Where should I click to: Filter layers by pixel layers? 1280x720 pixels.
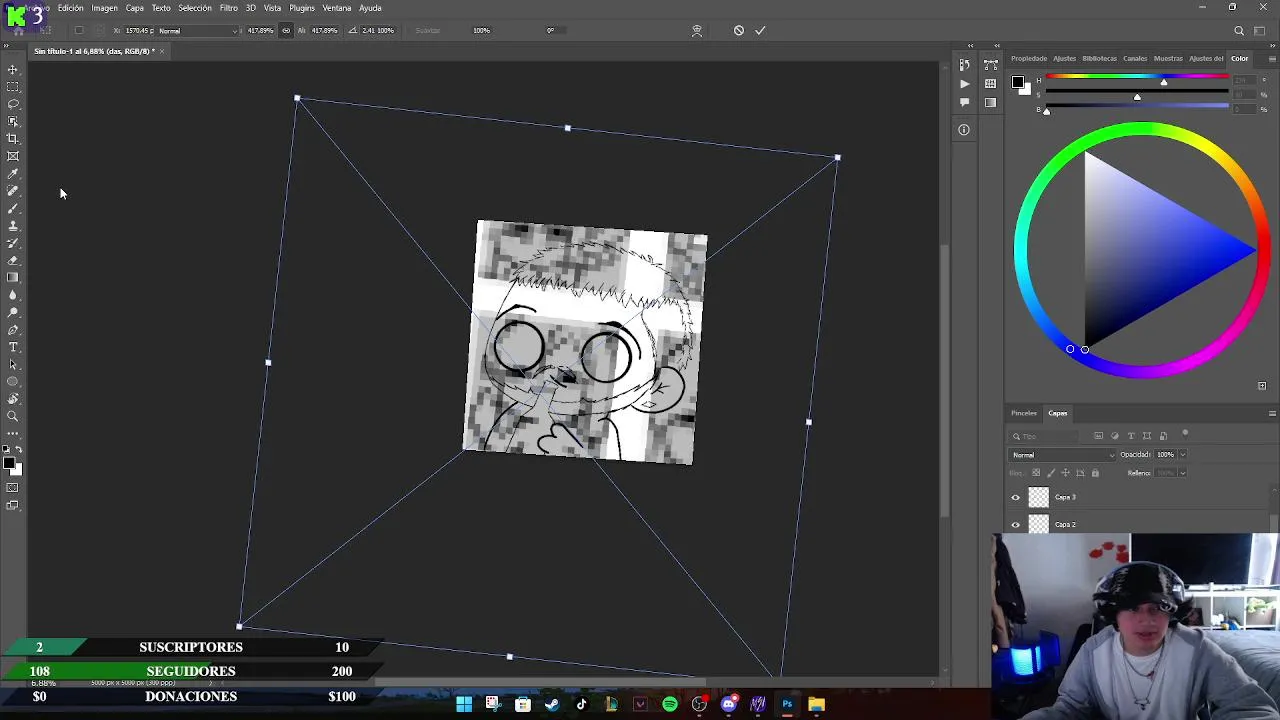[x=1099, y=436]
